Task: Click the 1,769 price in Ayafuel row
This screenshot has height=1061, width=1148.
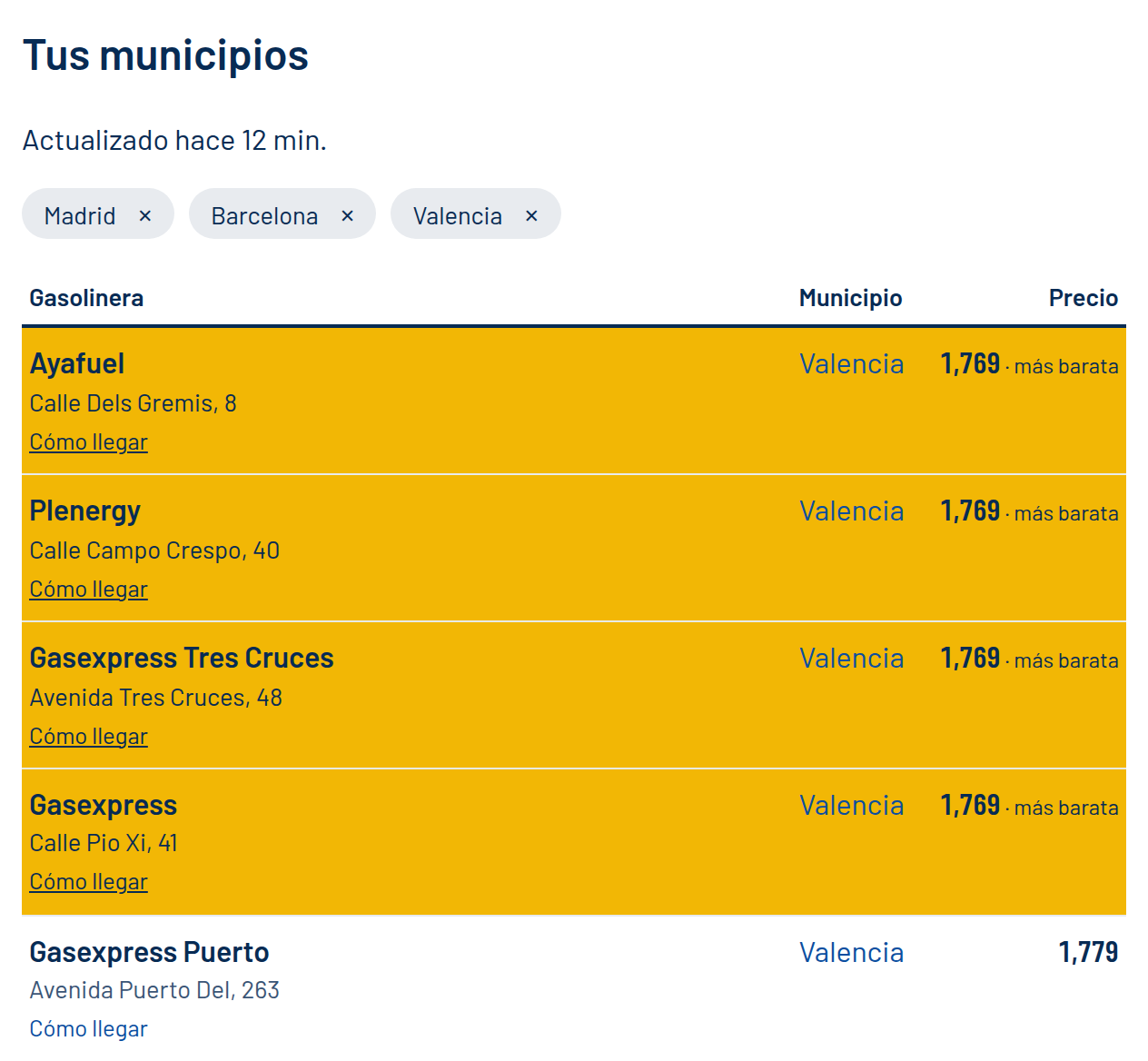Action: [x=970, y=364]
